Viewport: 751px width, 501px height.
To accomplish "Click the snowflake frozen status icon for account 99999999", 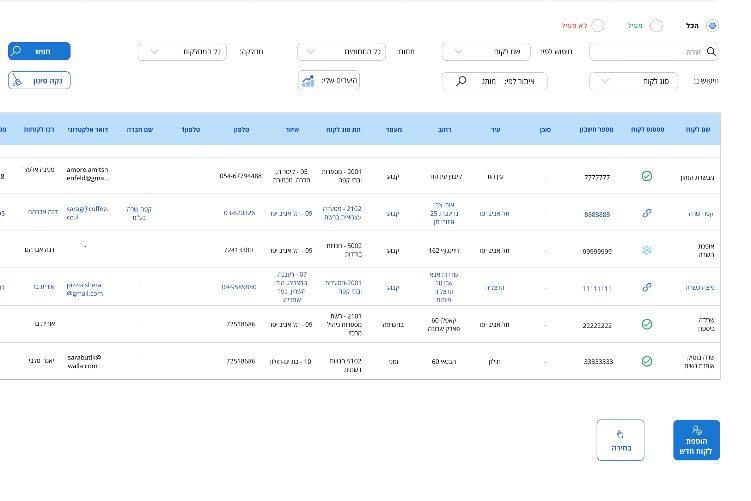I will pyautogui.click(x=647, y=250).
